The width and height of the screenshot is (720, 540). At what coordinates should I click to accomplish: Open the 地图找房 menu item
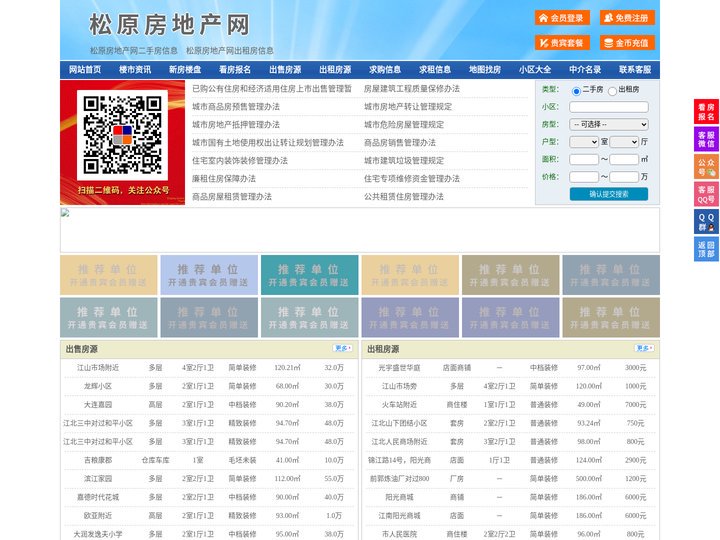click(x=485, y=70)
